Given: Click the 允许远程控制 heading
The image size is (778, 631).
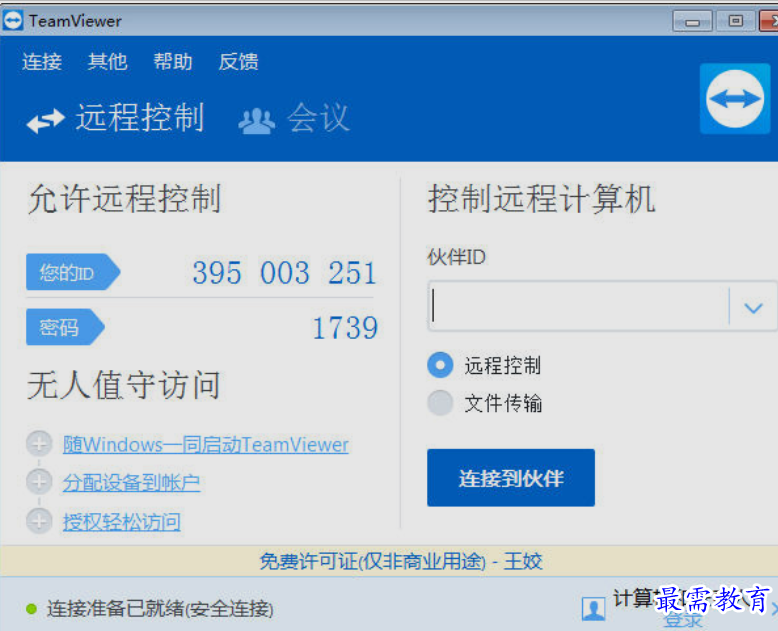Looking at the screenshot, I should click(x=124, y=199).
